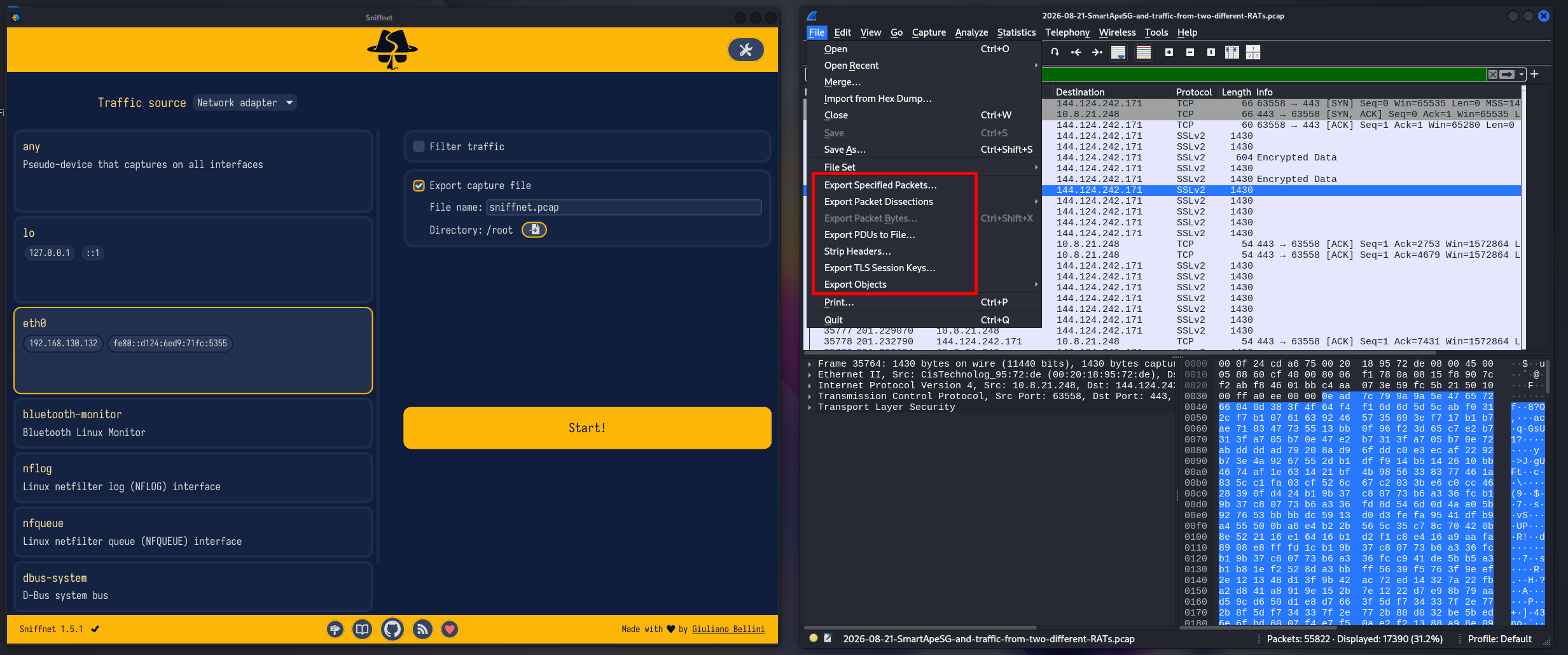Click Wireshark reset layout 1-2-3 panes icon

point(1253,52)
